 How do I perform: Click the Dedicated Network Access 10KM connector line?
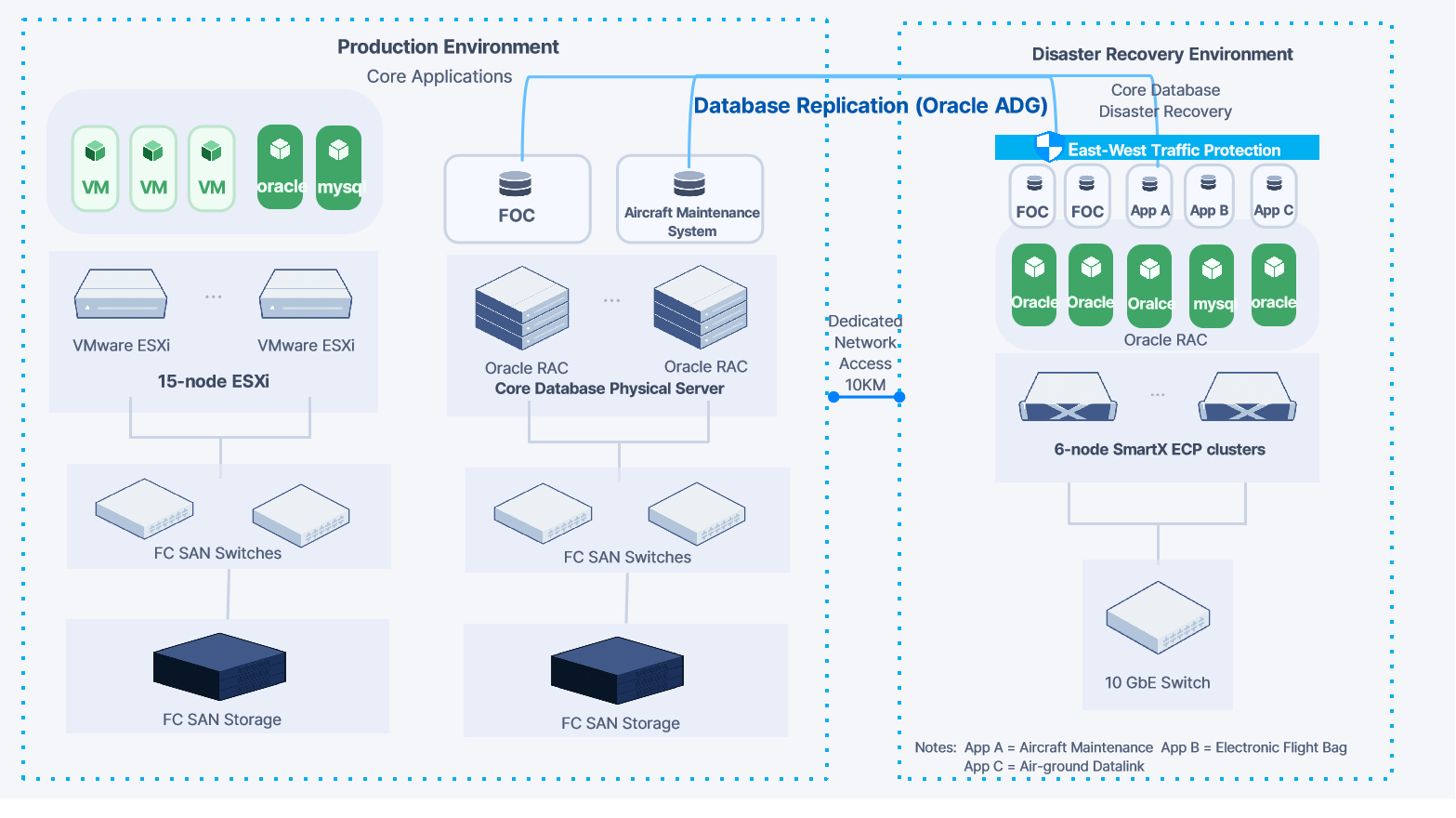tap(866, 397)
